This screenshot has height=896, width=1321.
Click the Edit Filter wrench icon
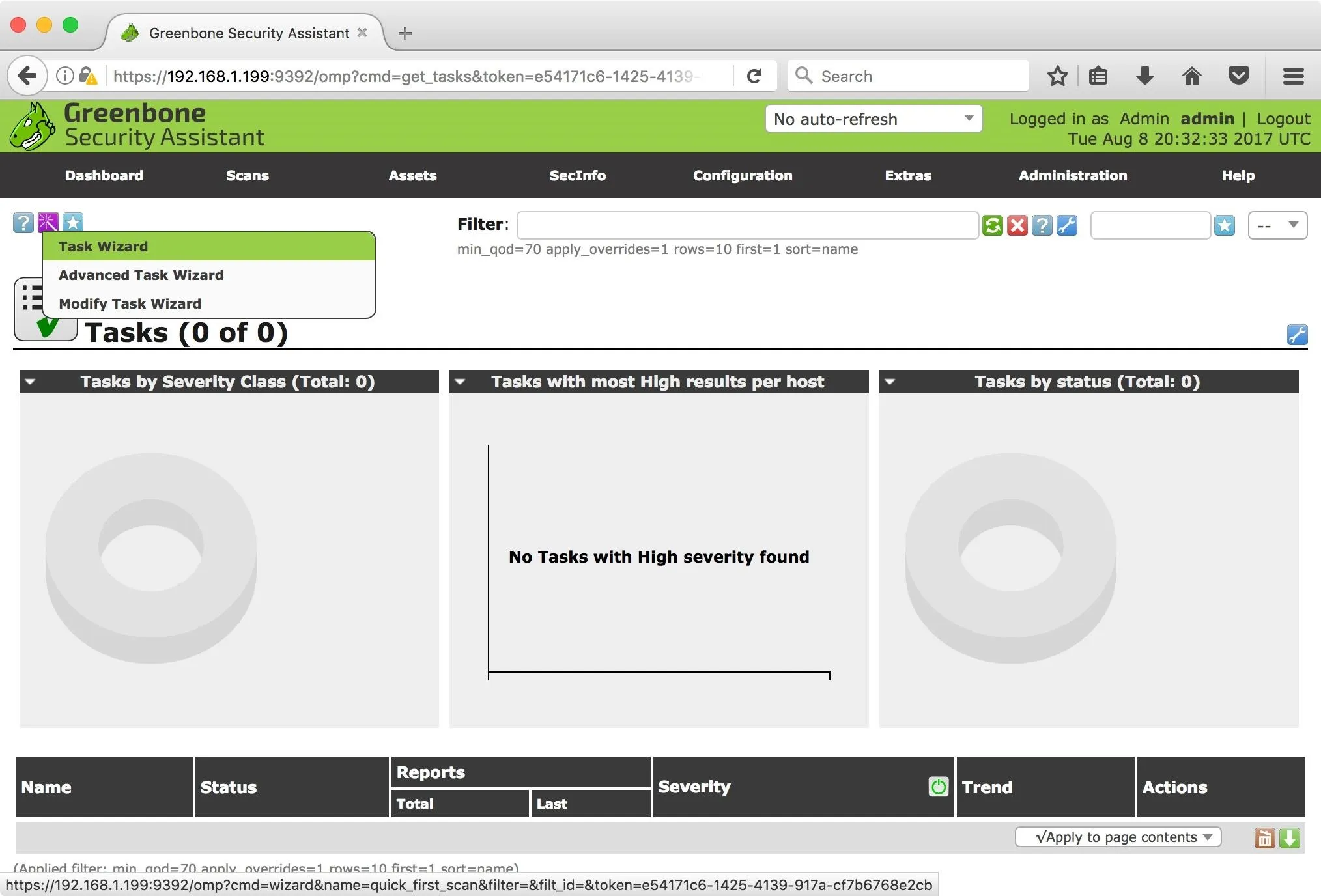tap(1066, 225)
